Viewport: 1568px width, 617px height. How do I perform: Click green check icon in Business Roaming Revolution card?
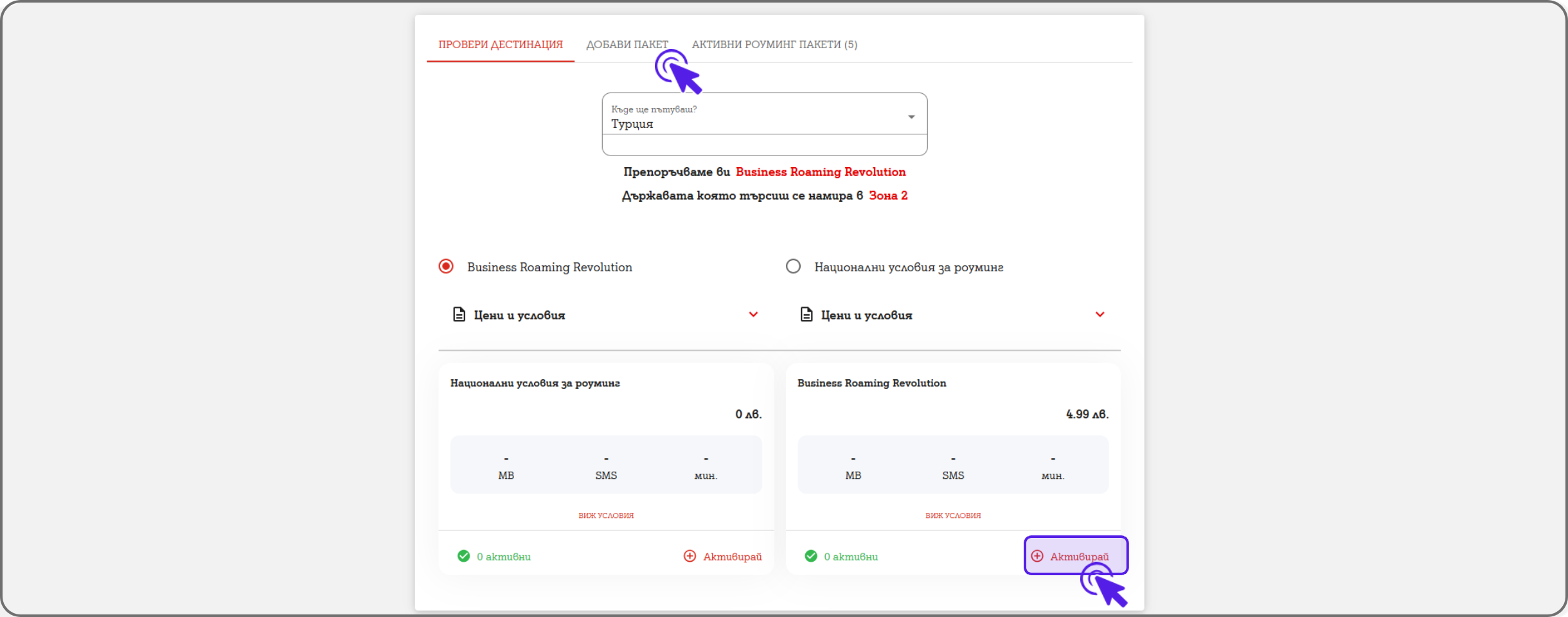(811, 556)
